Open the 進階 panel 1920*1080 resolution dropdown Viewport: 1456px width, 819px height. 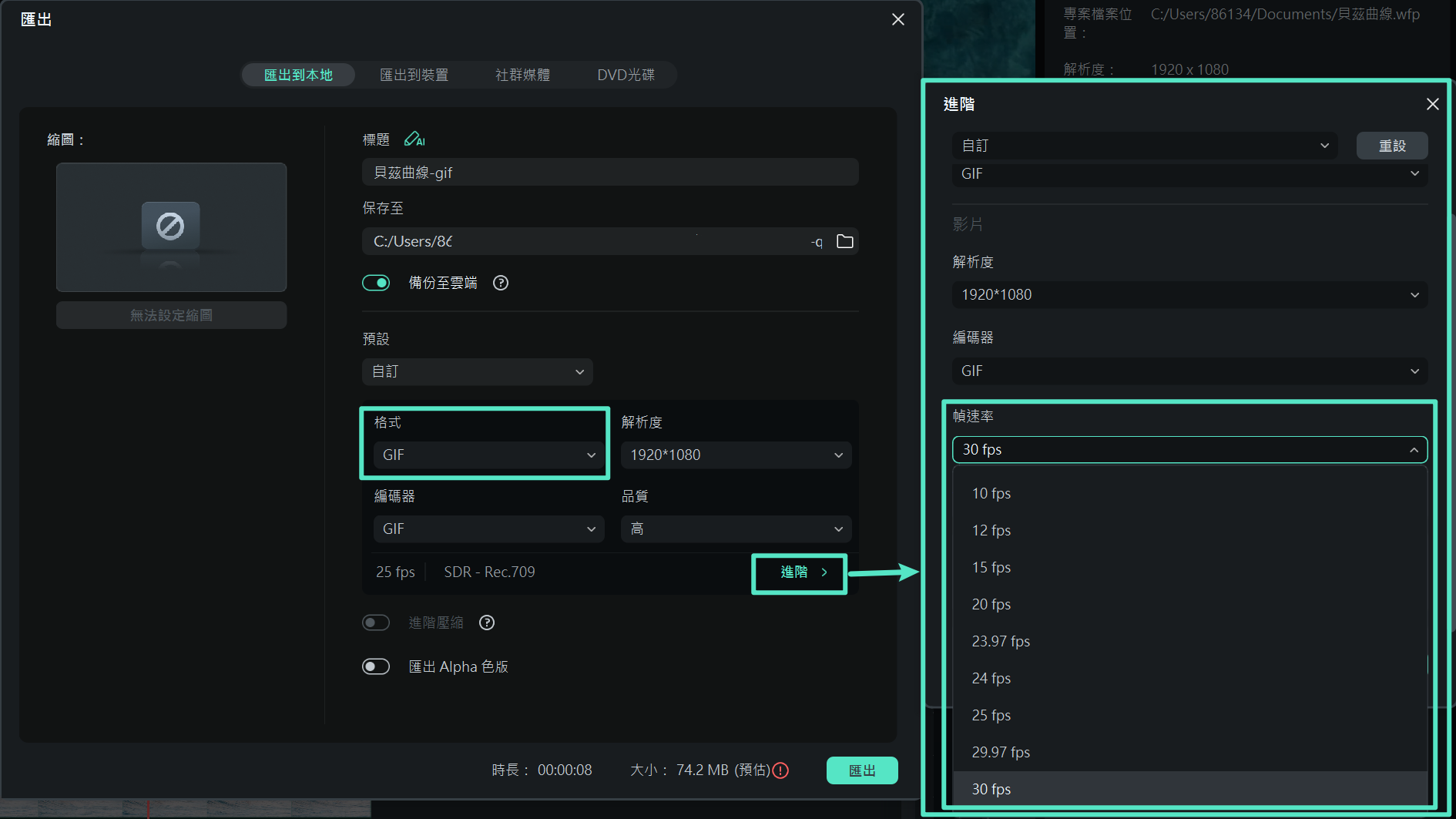(1190, 294)
